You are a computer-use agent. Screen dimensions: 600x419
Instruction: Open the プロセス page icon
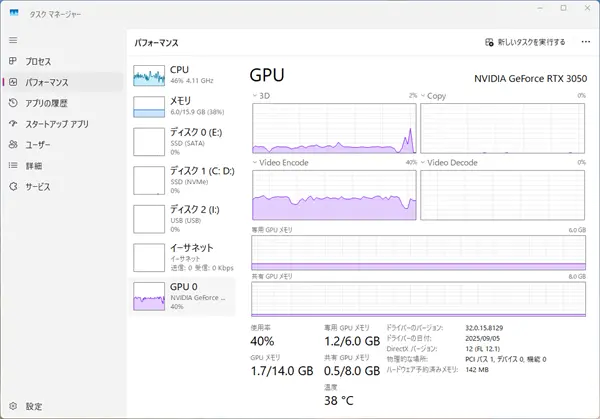point(13,61)
